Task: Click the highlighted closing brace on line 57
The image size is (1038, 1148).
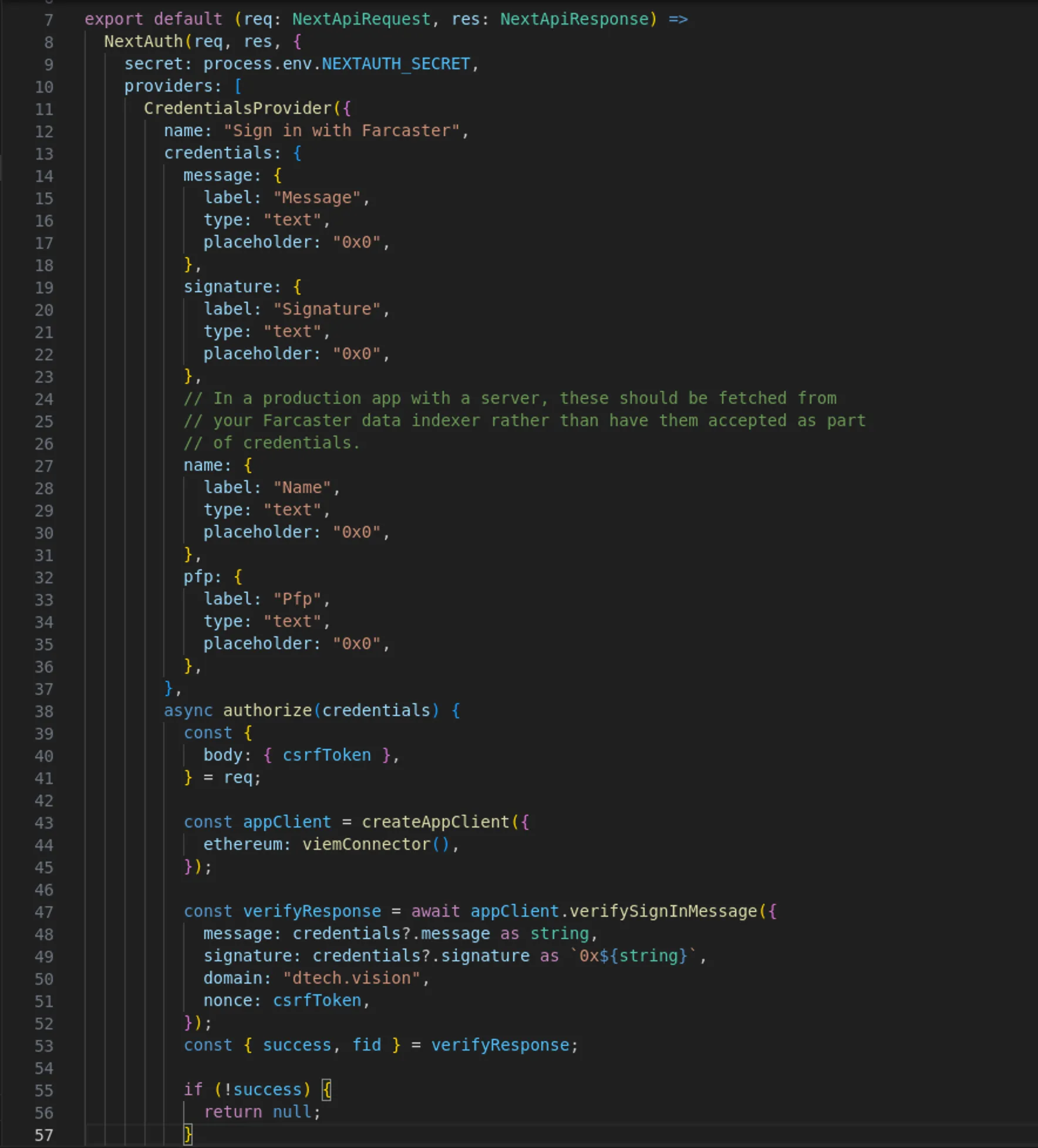Action: [188, 1135]
